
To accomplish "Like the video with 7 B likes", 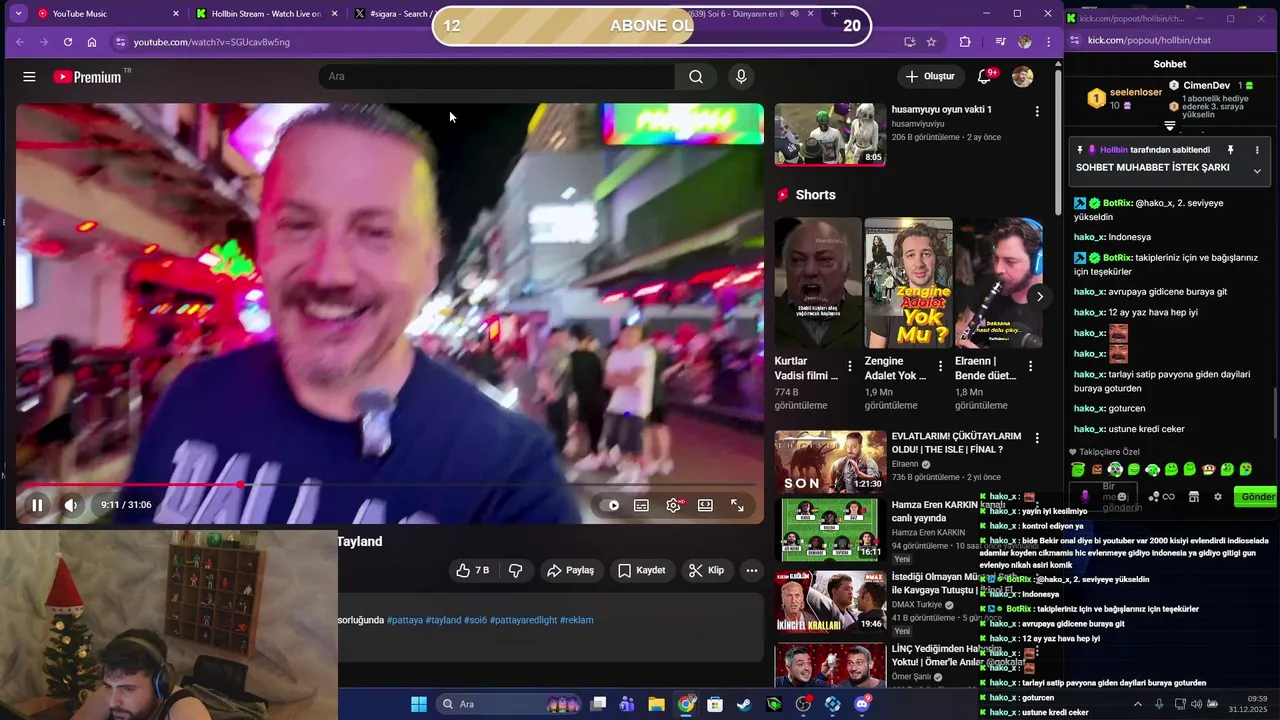I will tap(473, 570).
